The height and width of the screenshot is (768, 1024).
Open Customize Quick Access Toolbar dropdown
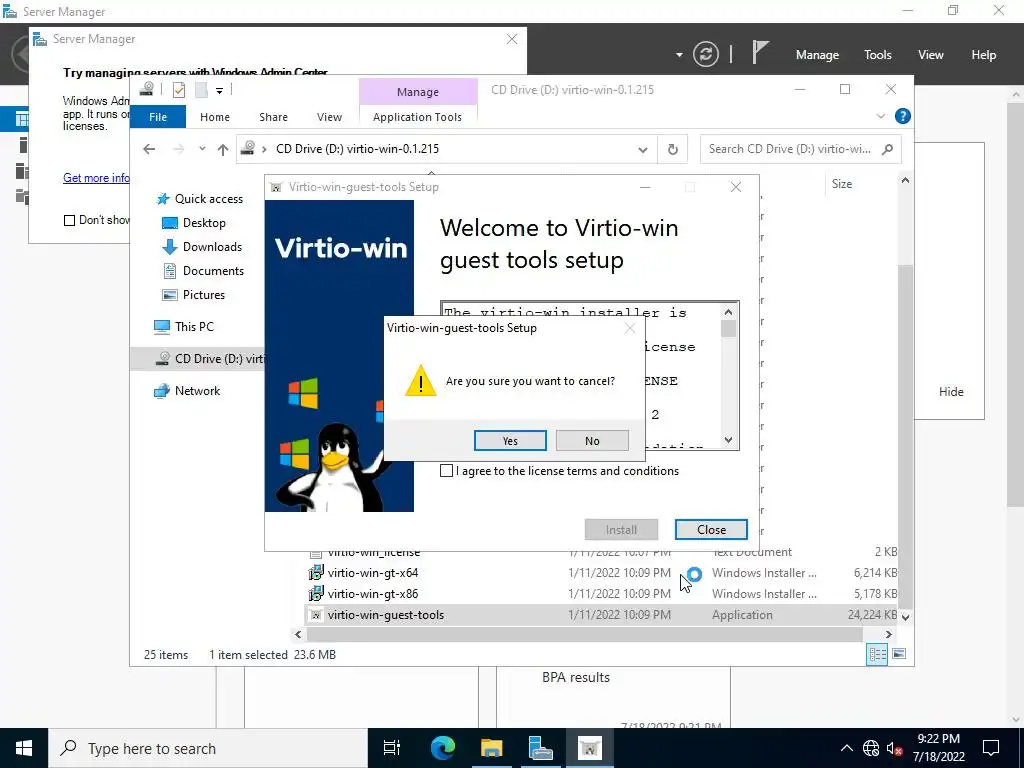click(219, 90)
